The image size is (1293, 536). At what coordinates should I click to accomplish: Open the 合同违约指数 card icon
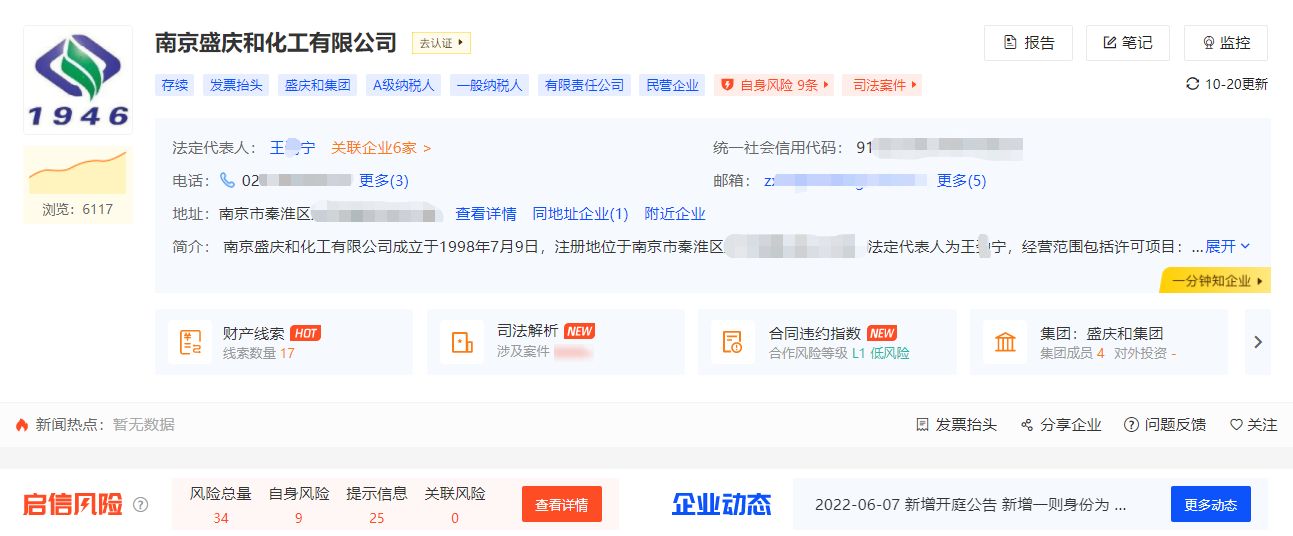tap(734, 342)
